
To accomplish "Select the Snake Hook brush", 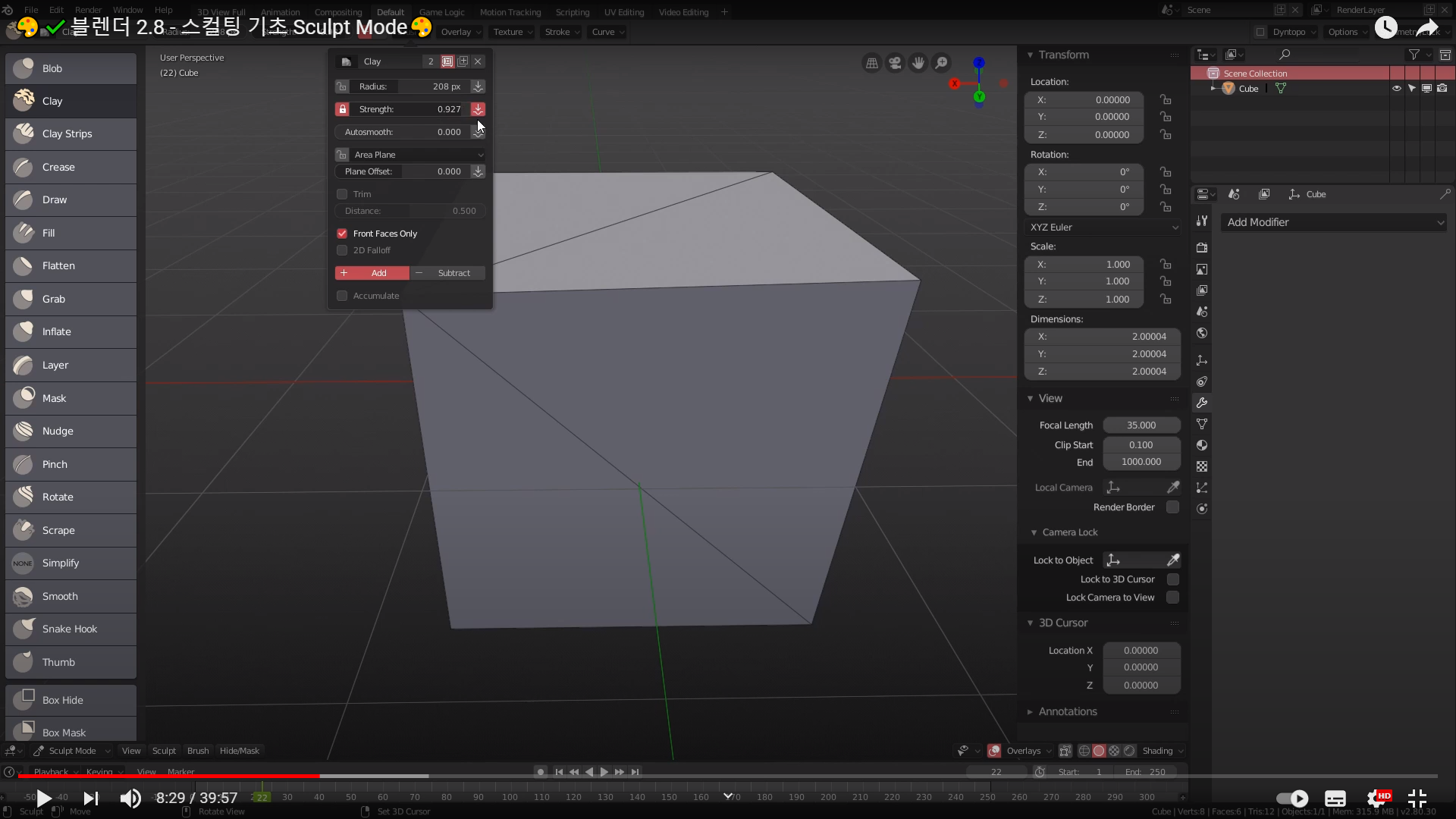I will [x=70, y=629].
